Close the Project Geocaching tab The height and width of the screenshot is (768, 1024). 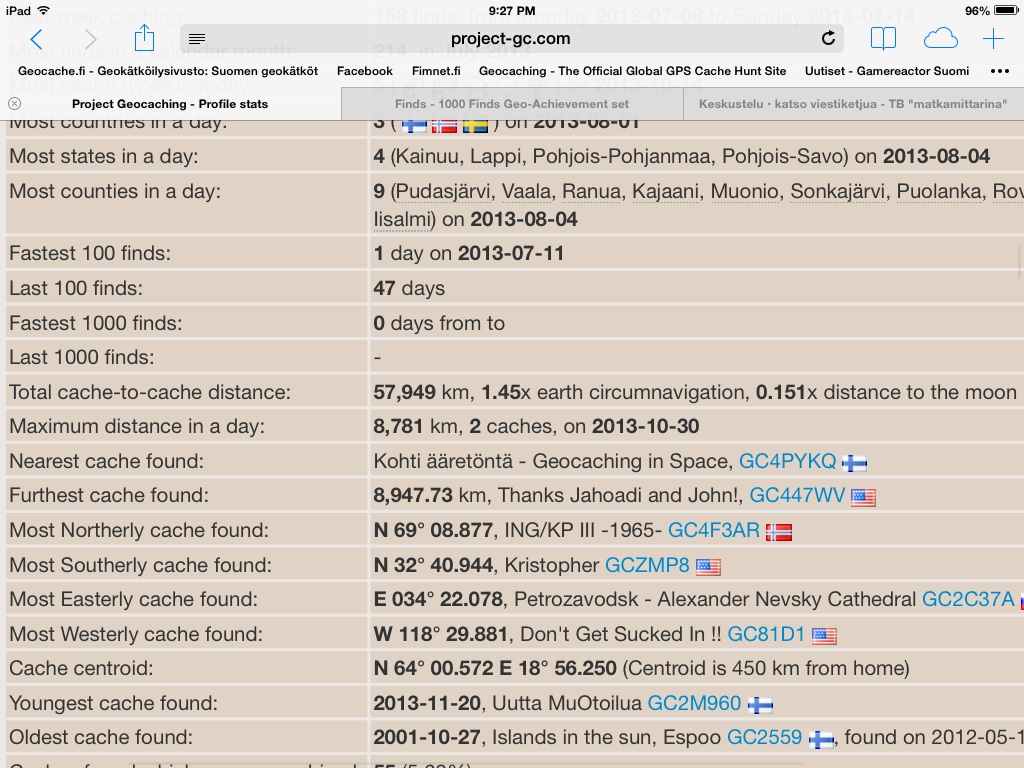(15, 104)
